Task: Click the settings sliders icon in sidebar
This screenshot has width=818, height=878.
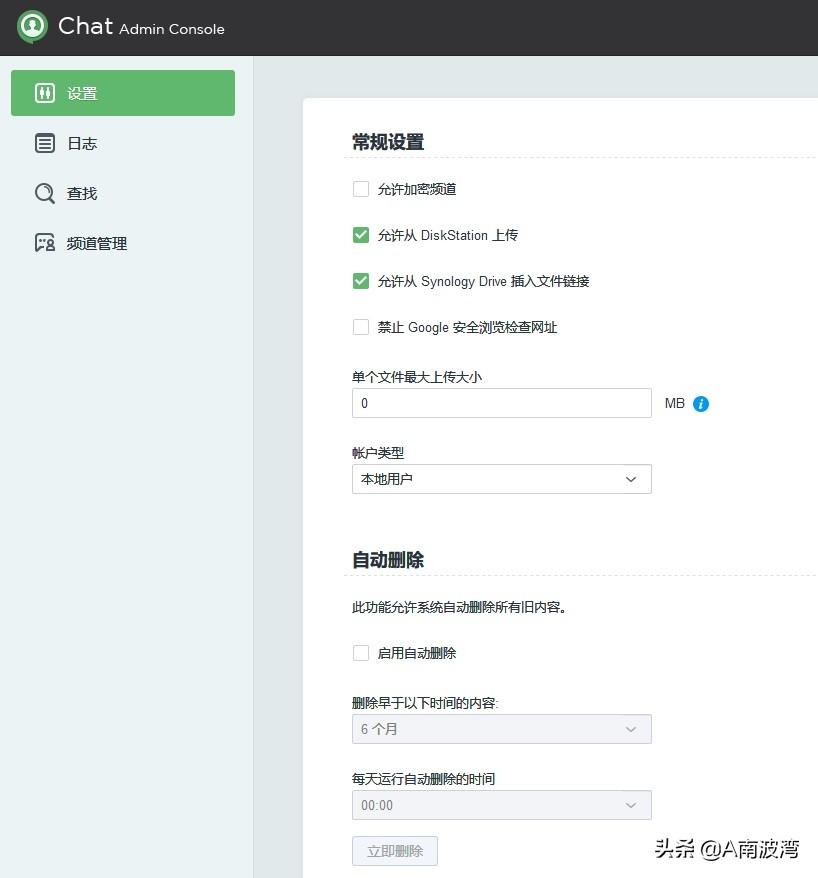Action: pos(45,93)
